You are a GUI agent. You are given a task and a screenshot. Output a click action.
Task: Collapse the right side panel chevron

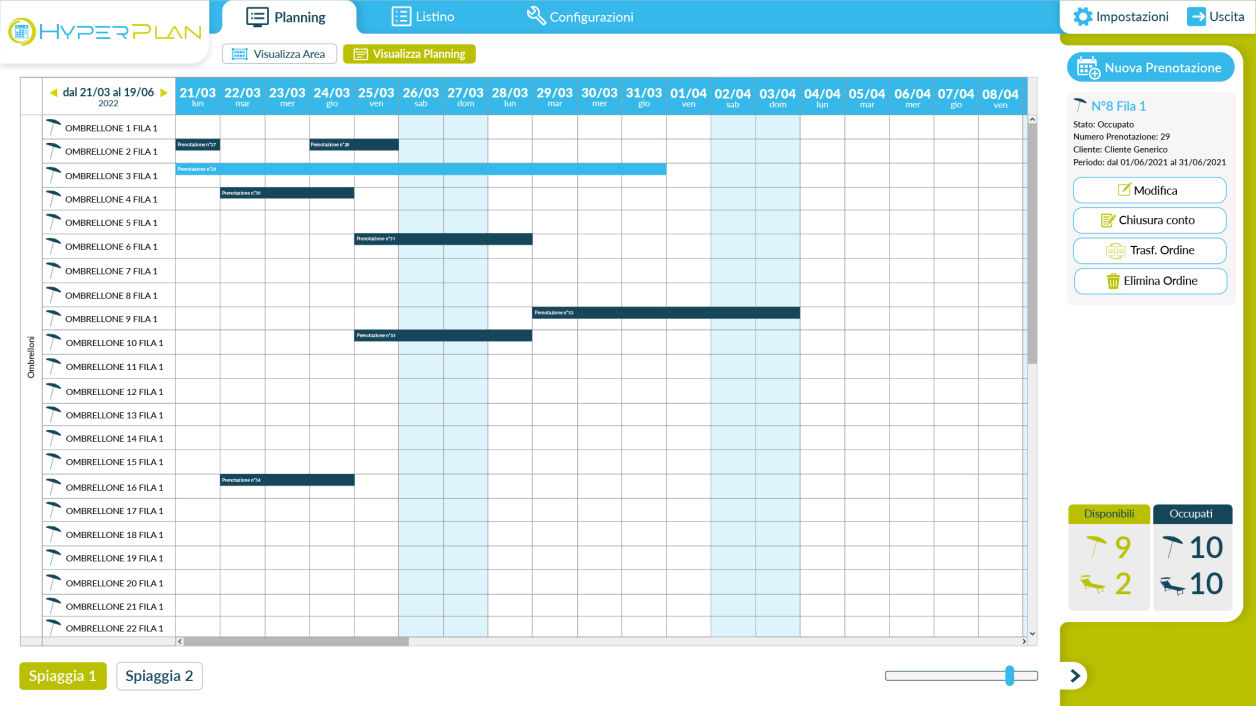[x=1074, y=676]
